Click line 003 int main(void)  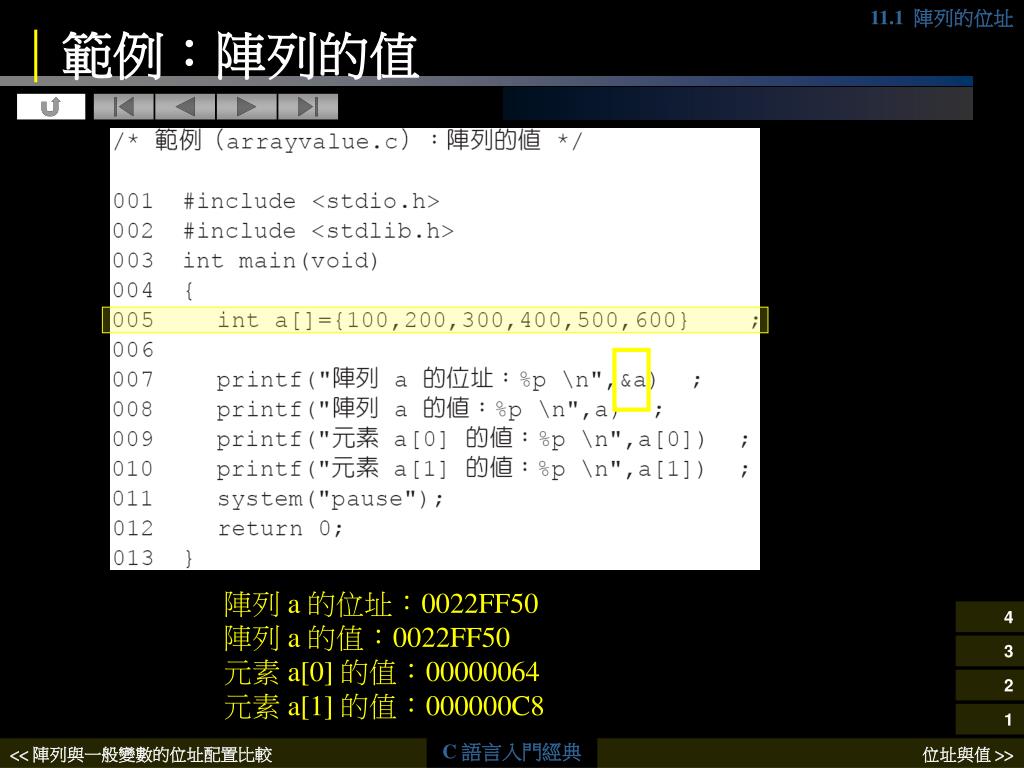pos(246,261)
